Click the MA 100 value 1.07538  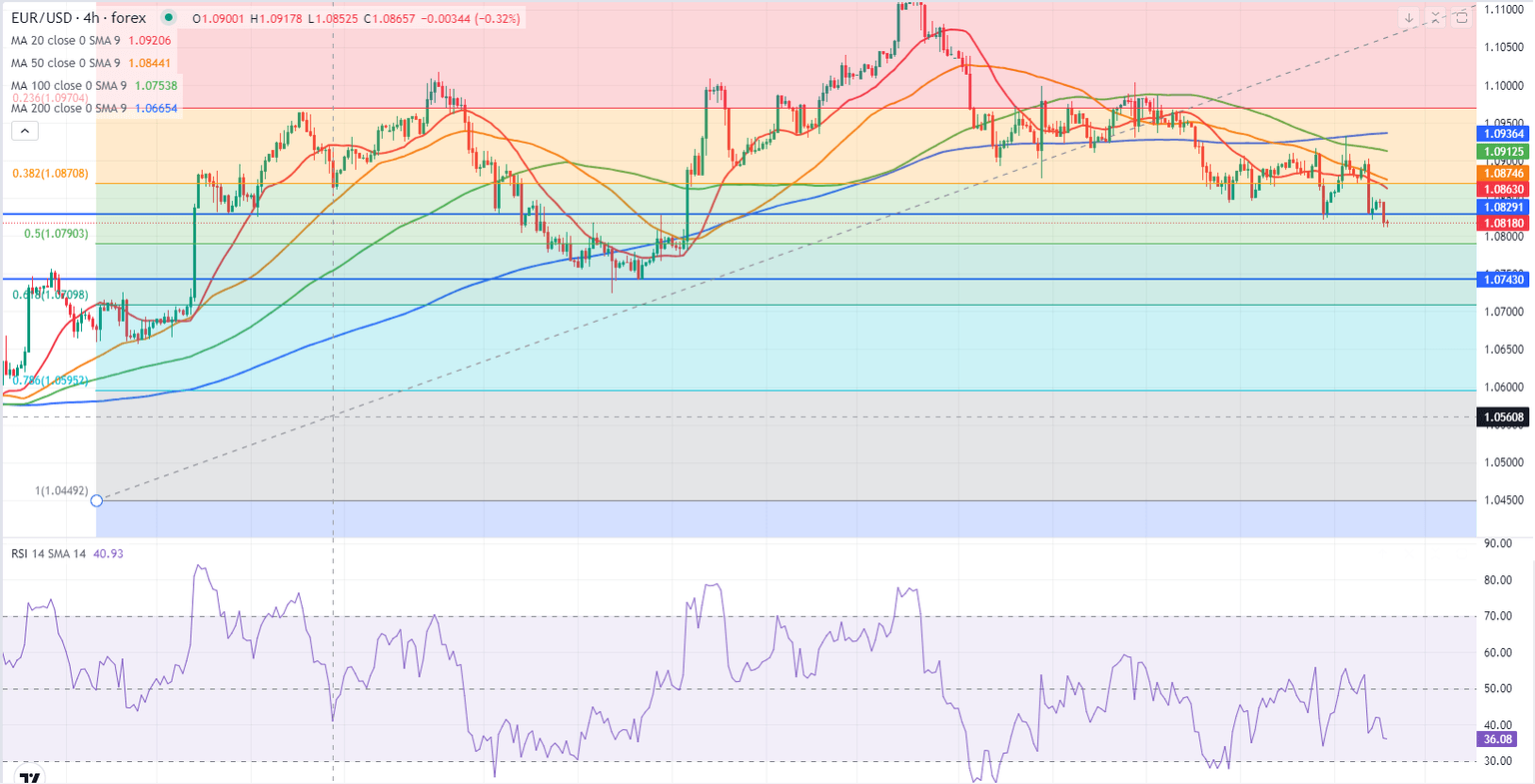pos(157,86)
